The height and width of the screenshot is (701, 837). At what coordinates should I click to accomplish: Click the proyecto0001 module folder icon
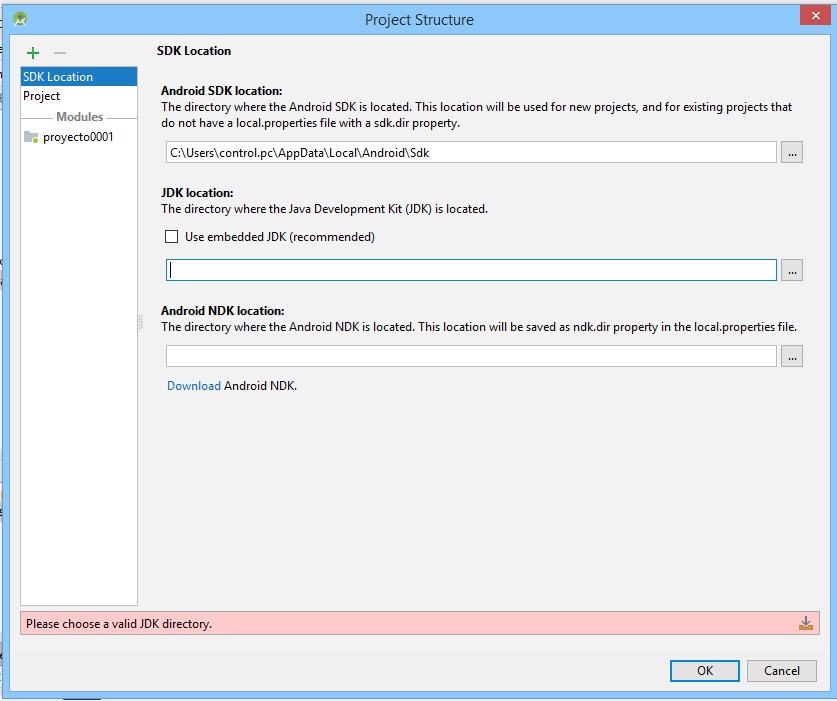click(x=31, y=137)
